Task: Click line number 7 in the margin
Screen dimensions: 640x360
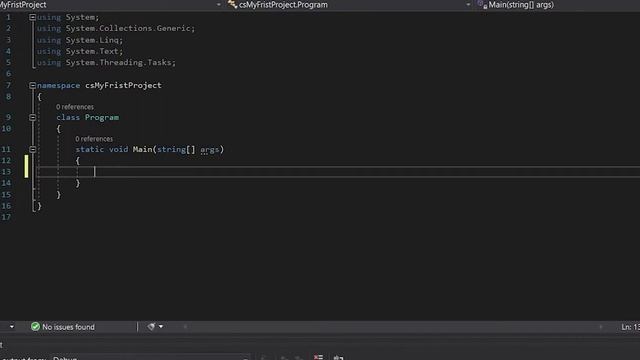Action: (x=8, y=85)
